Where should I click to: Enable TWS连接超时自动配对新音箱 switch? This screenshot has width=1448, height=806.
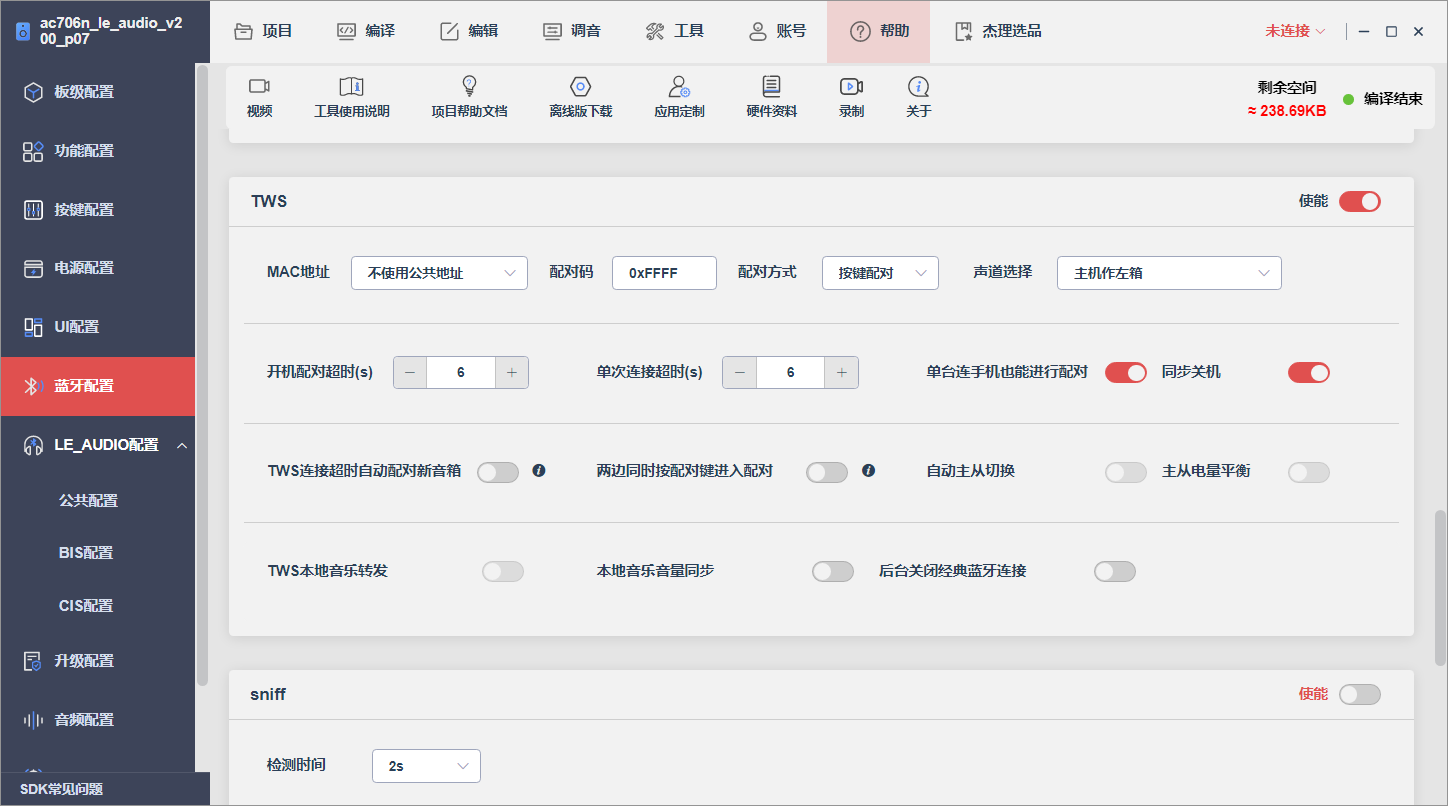pos(498,472)
